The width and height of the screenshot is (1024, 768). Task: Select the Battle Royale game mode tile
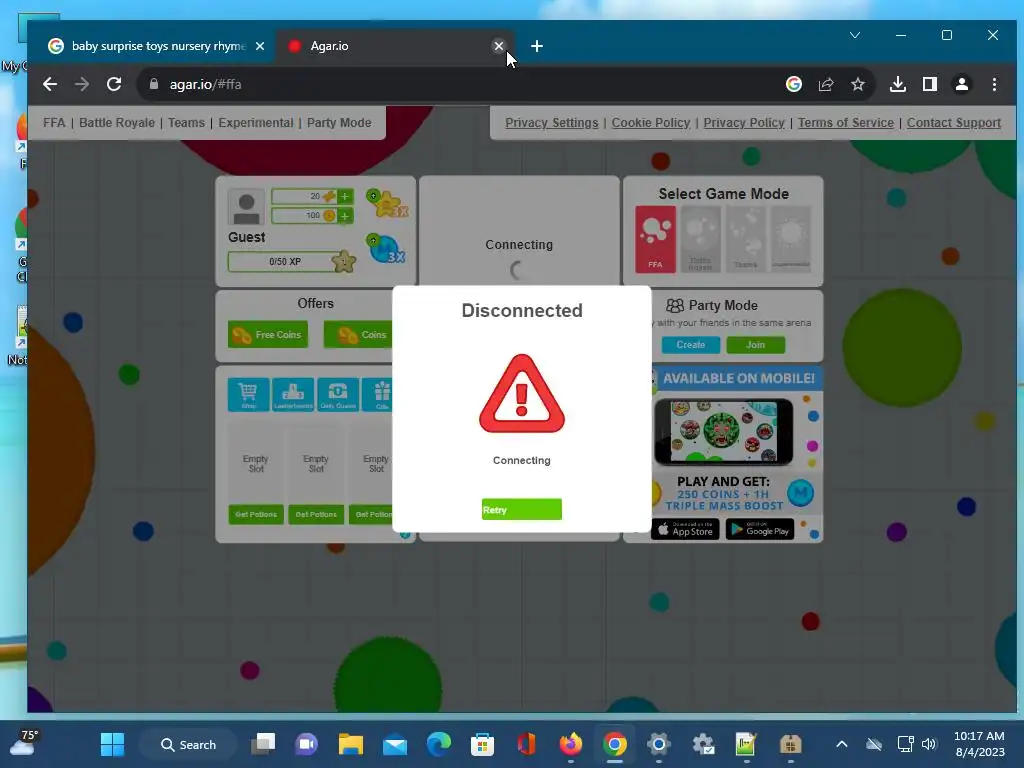click(x=700, y=239)
